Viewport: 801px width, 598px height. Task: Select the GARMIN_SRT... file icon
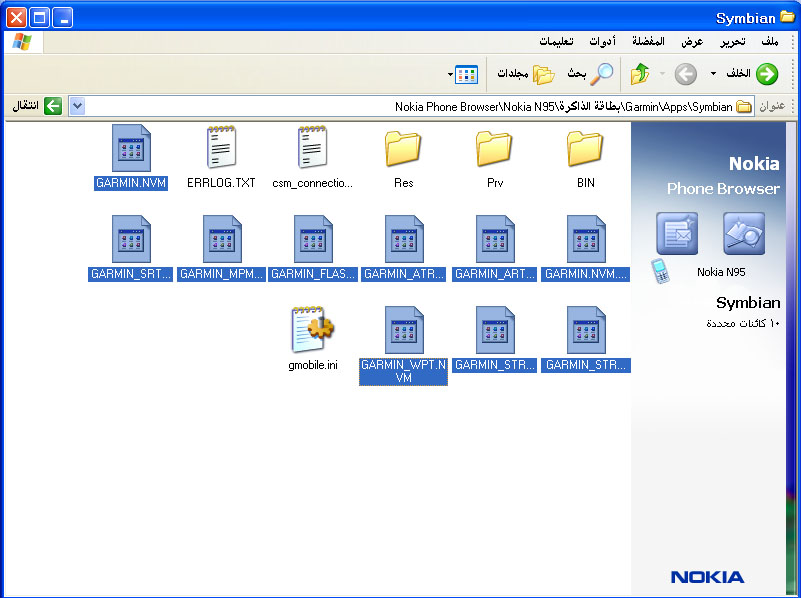(x=131, y=239)
